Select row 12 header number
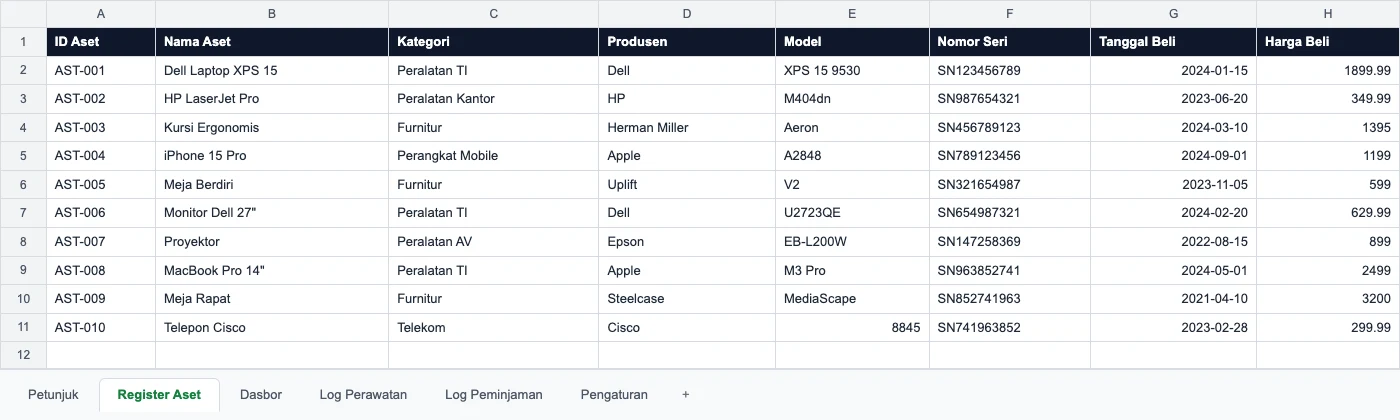The width and height of the screenshot is (1400, 420). [23, 355]
